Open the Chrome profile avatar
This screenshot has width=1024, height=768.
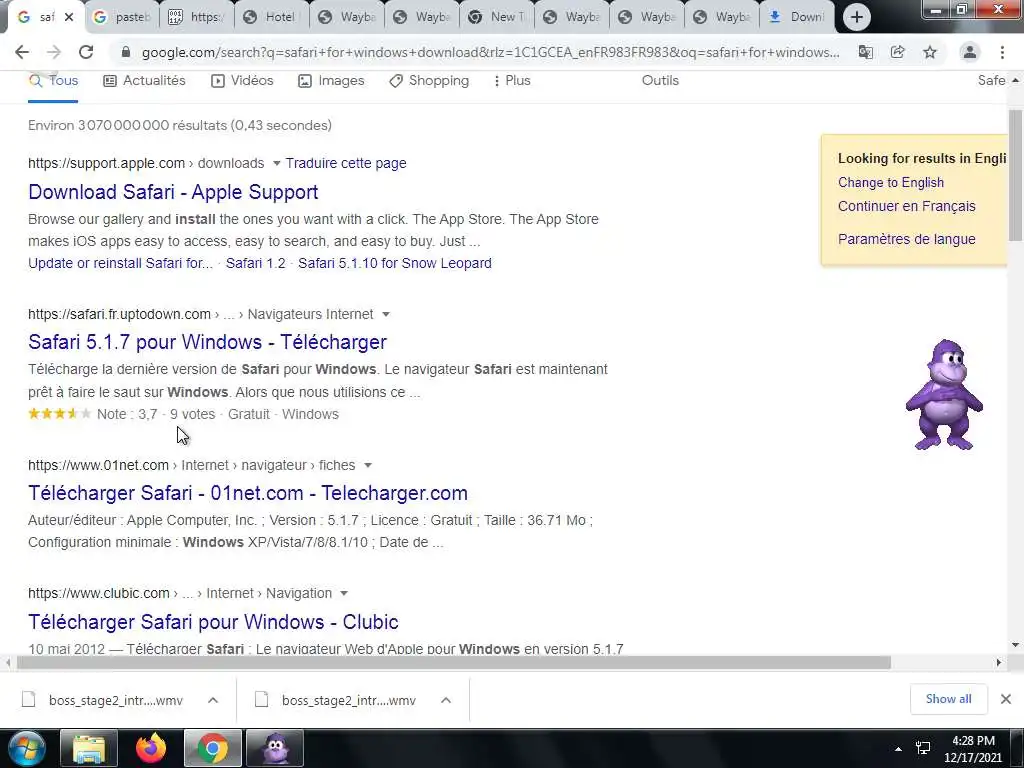(970, 52)
